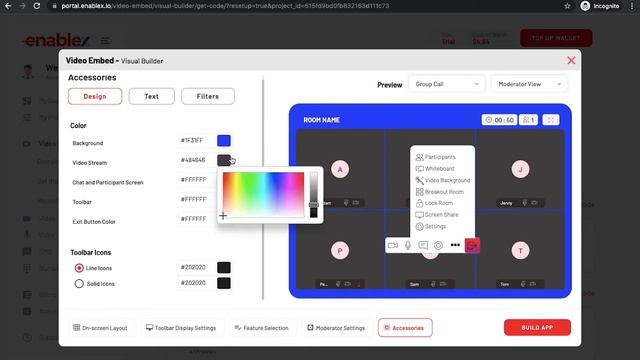The image size is (640, 360).
Task: Click the Incognito profile icon
Action: (585, 6)
